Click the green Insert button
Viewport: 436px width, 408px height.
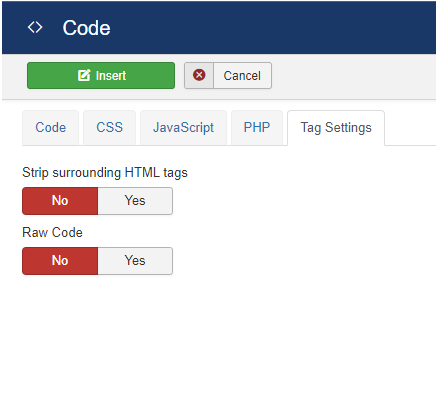(x=101, y=75)
